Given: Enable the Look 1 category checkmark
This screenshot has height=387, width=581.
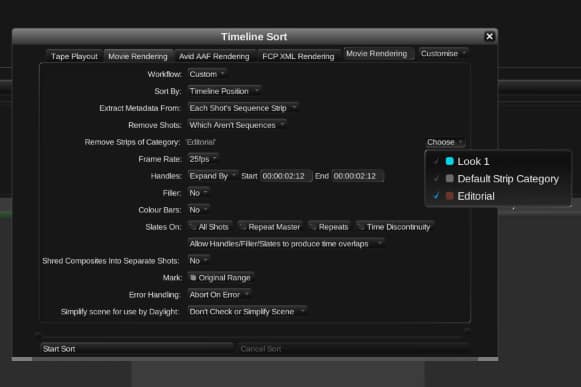Looking at the screenshot, I should point(436,161).
